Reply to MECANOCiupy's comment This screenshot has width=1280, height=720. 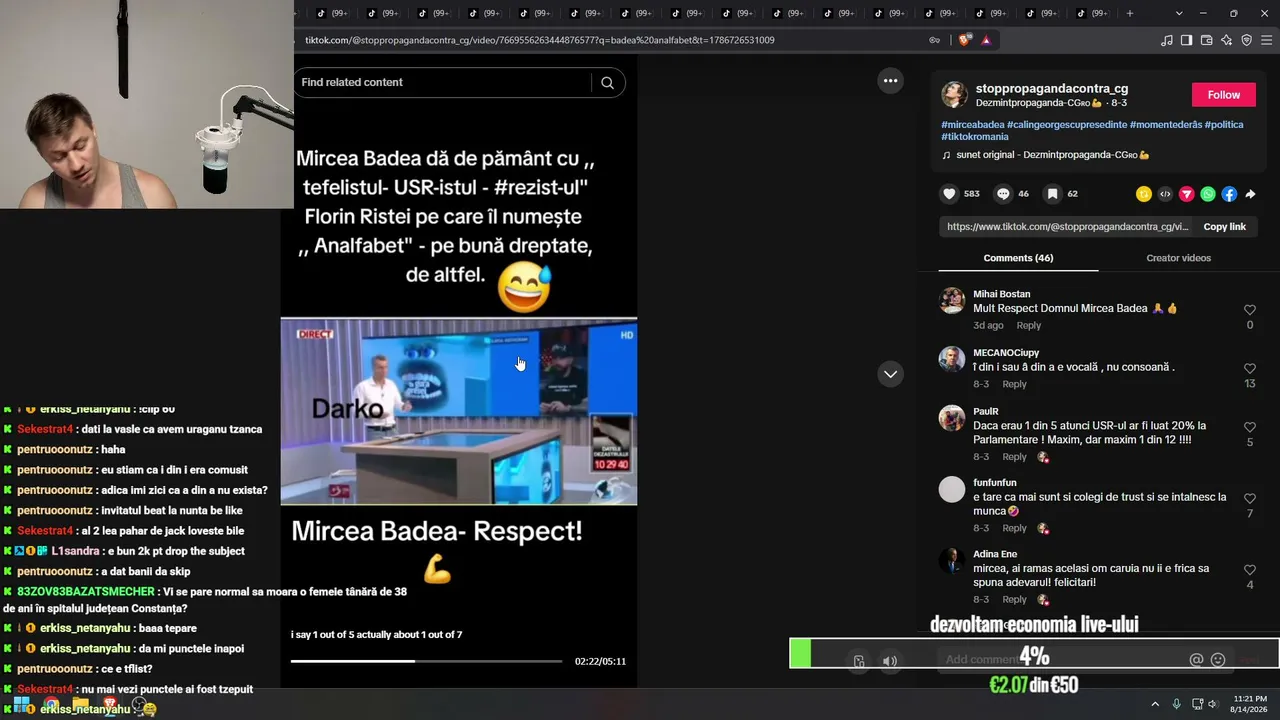(1014, 384)
